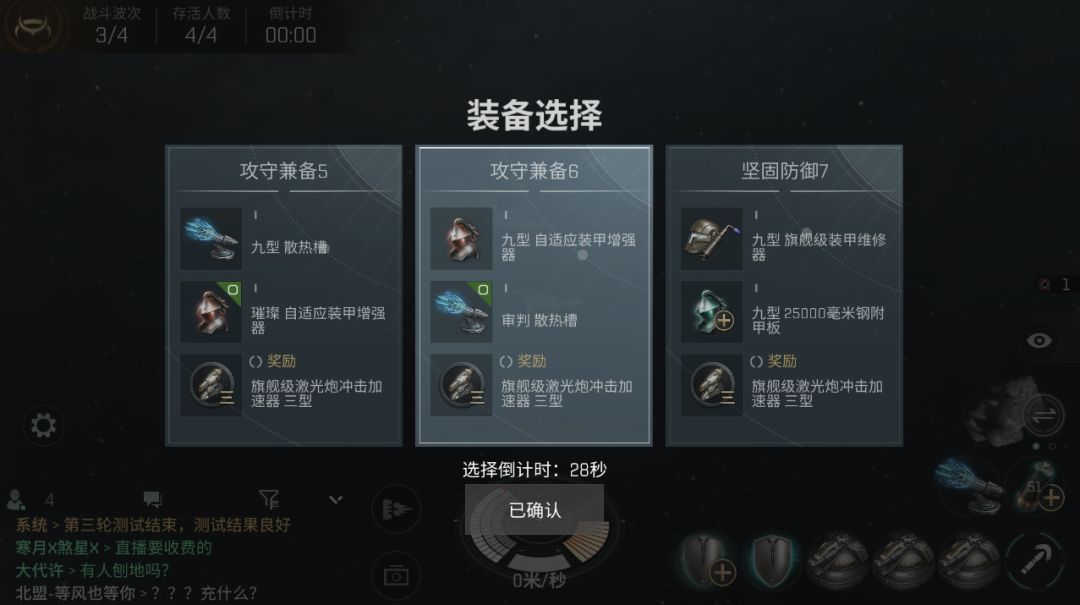Expand the chat panel chevron
Screen dimensions: 1080x605
click(x=335, y=500)
